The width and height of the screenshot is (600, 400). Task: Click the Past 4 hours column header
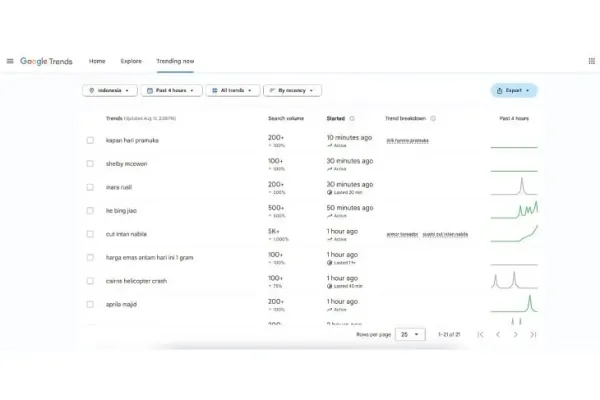point(514,118)
